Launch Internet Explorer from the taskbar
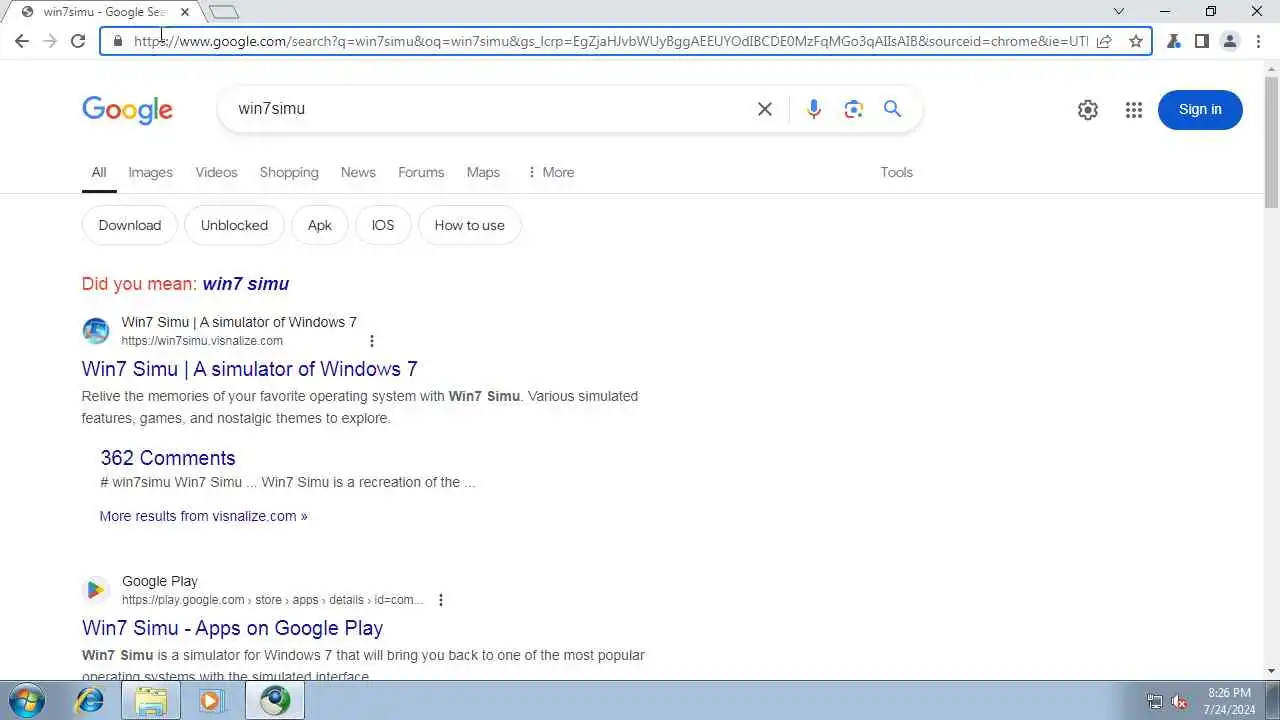Image resolution: width=1280 pixels, height=720 pixels. 90,701
